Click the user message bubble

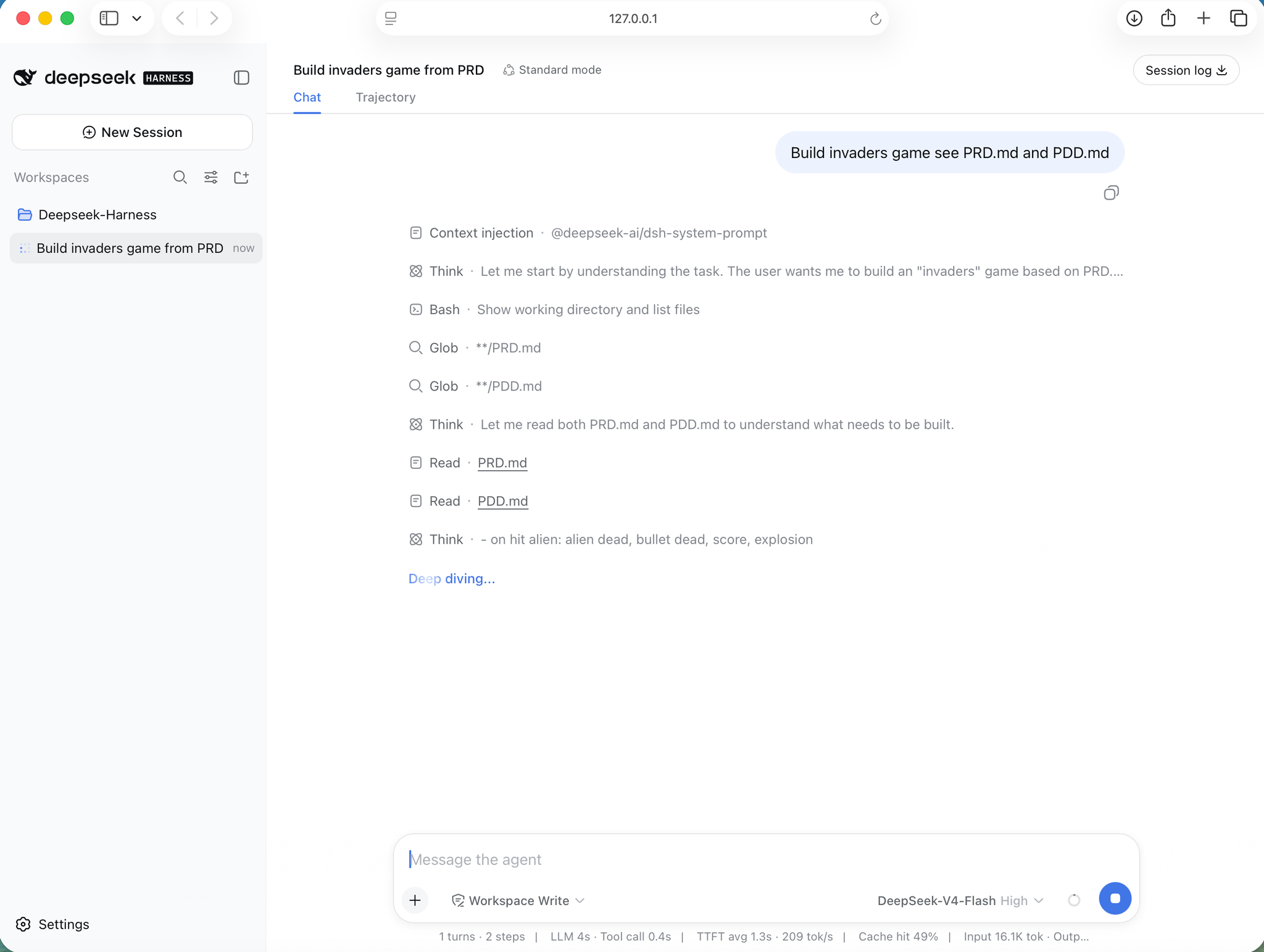coord(950,152)
